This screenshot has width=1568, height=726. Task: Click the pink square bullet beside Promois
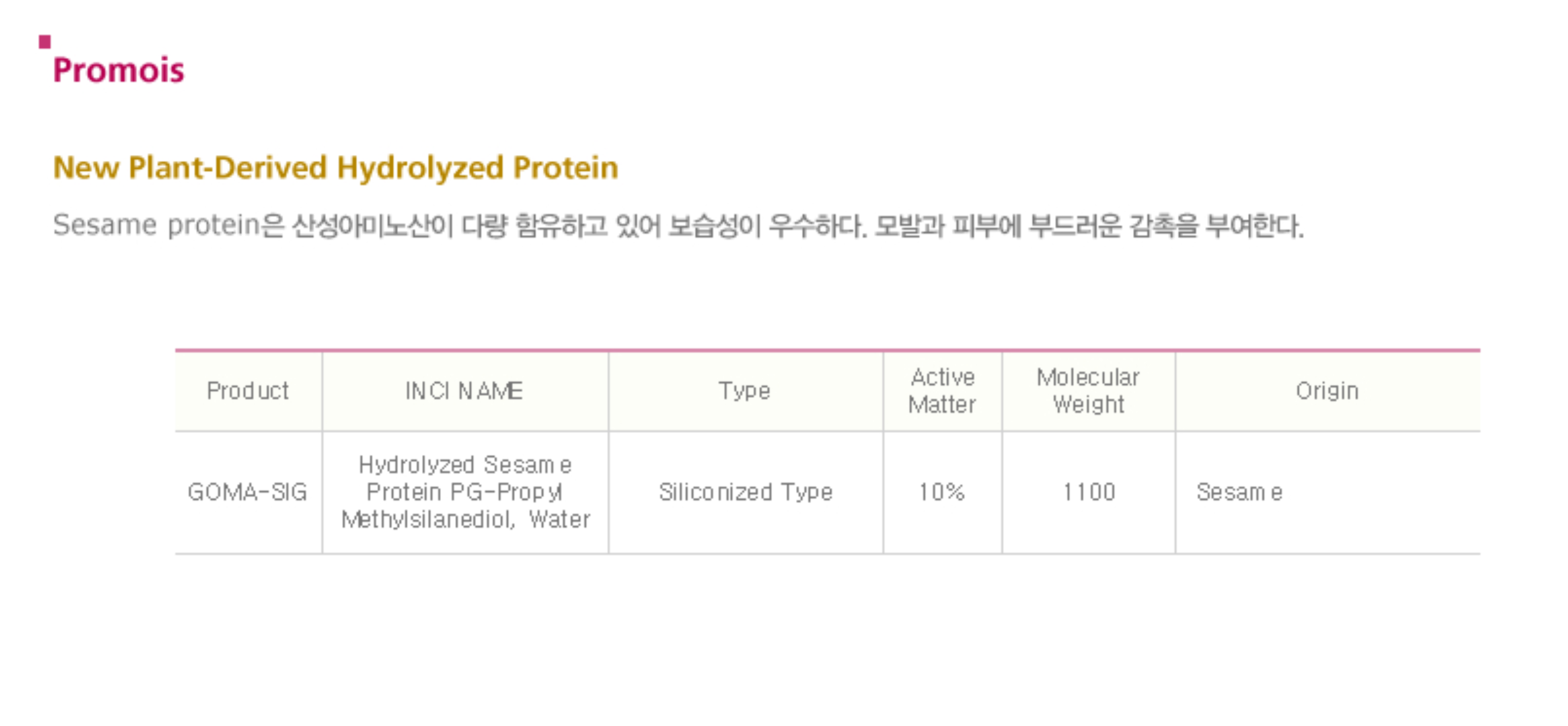click(44, 41)
